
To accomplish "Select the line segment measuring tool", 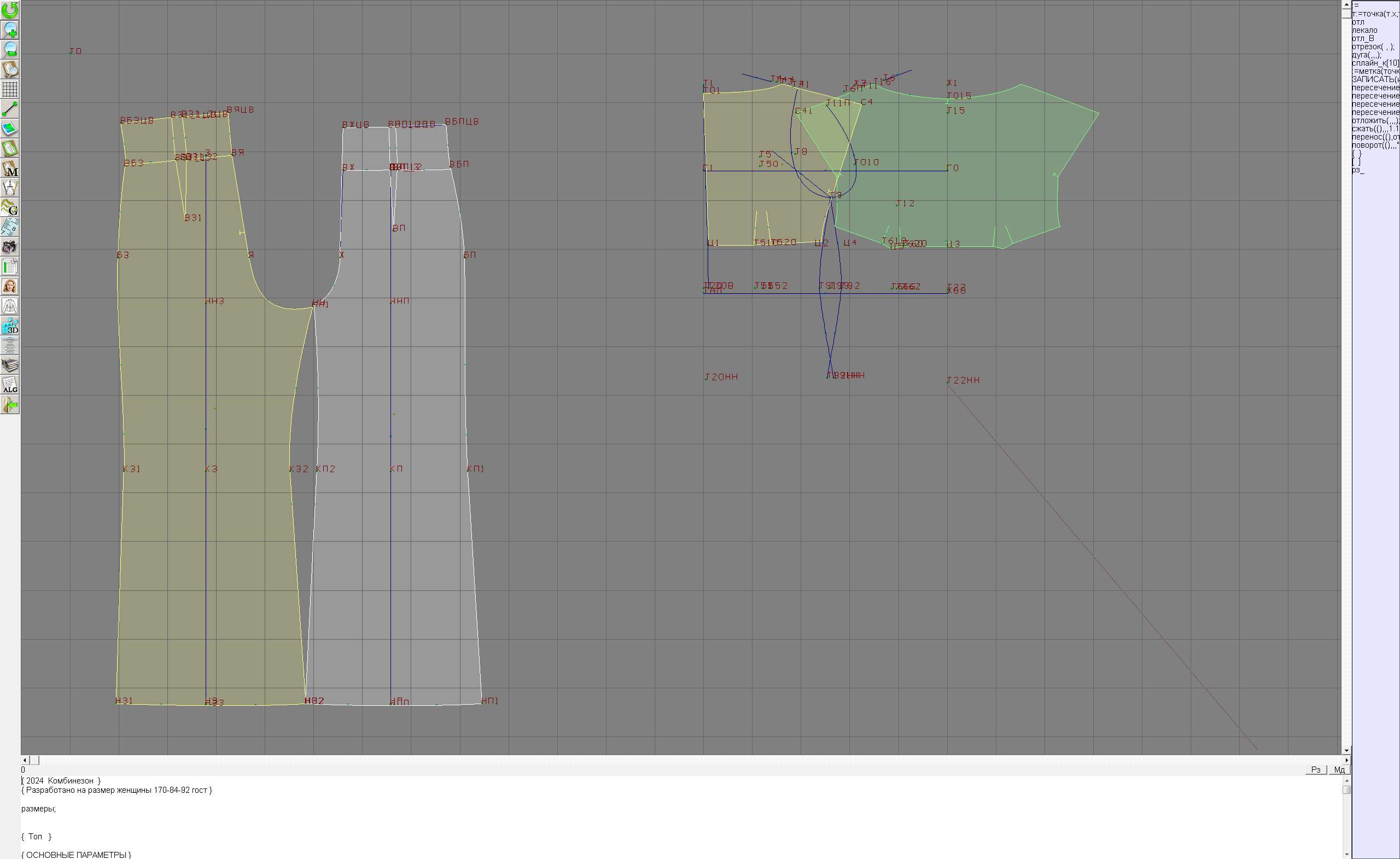I will 10,109.
